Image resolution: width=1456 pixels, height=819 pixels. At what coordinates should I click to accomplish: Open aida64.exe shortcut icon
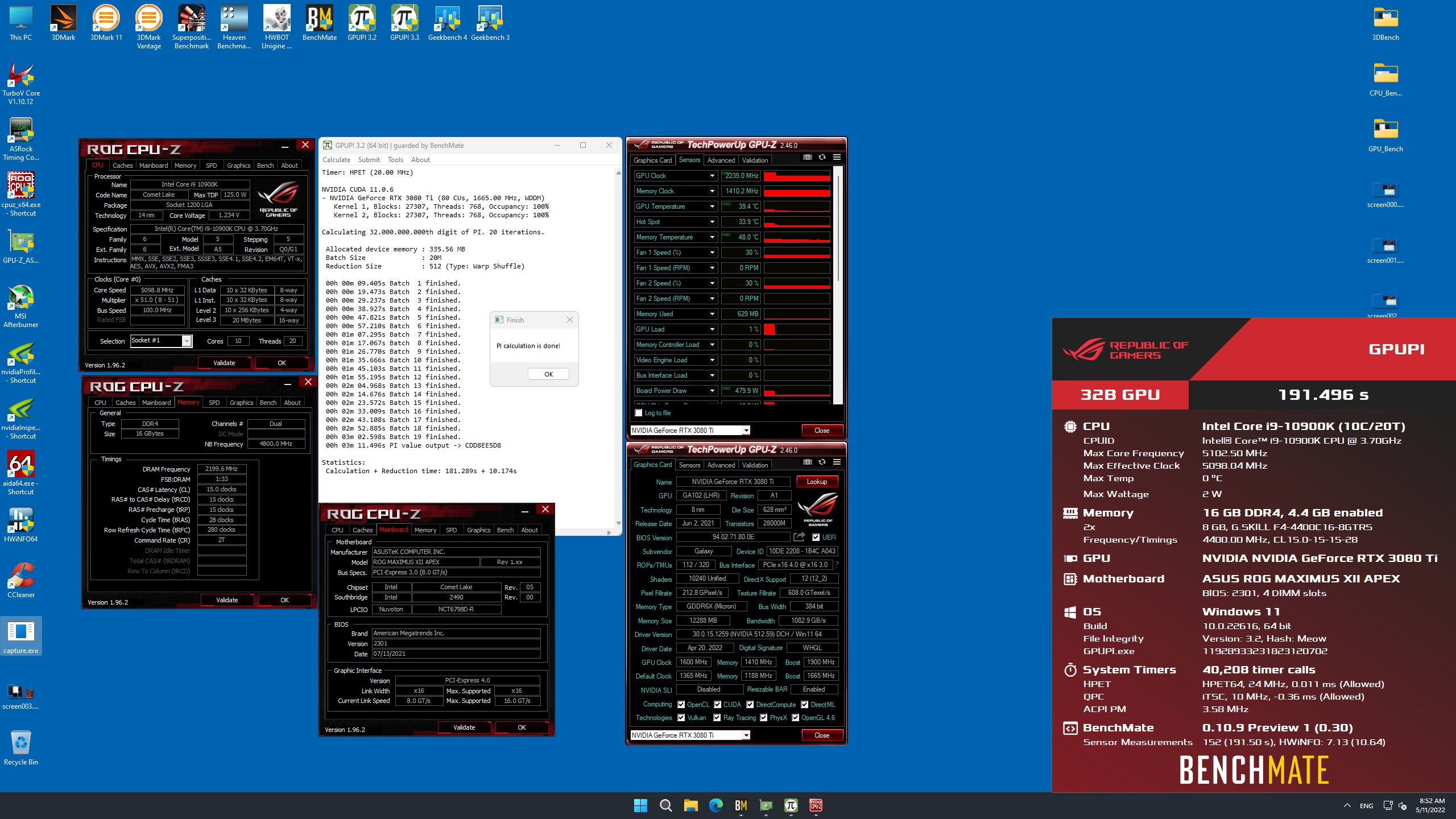click(x=21, y=473)
